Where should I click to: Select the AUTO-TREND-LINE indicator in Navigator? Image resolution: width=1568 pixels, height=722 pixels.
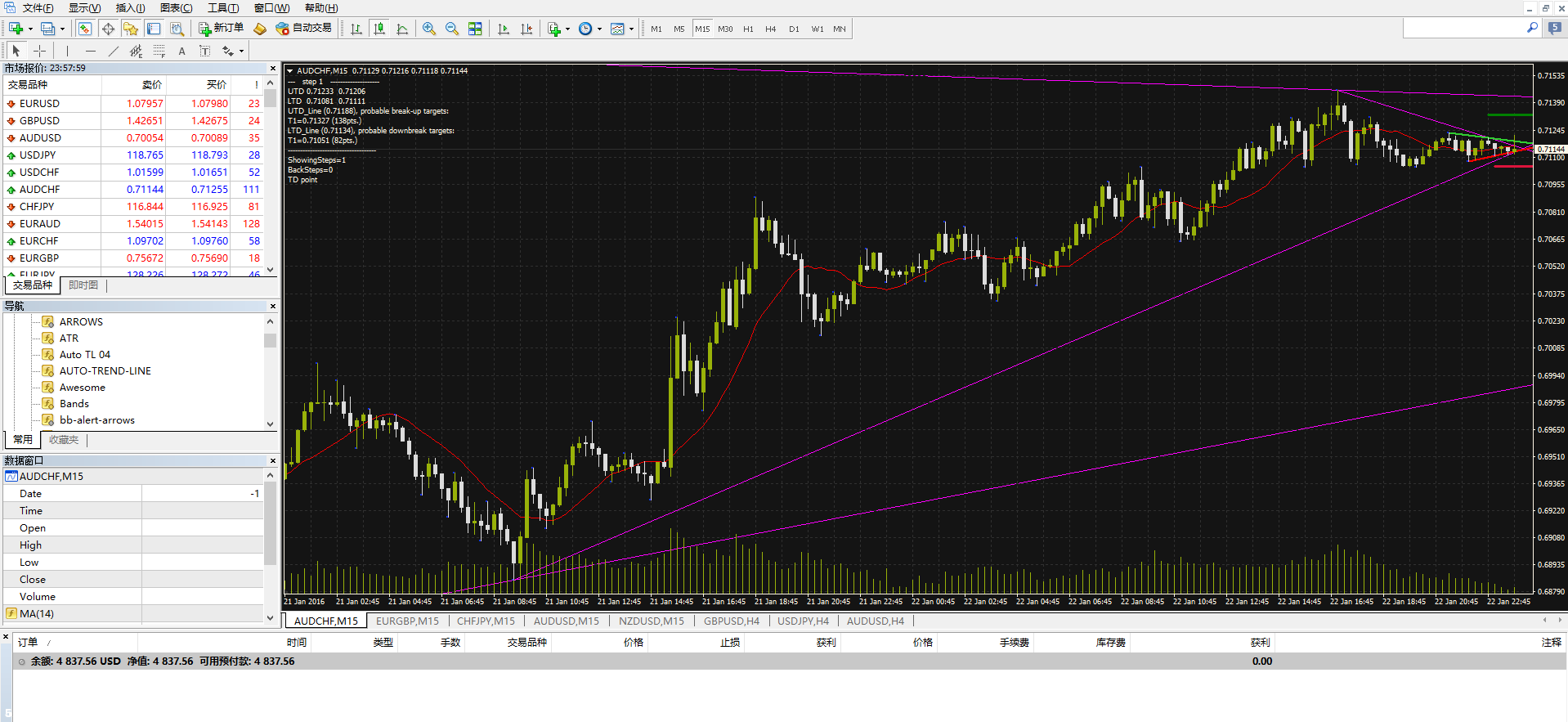pos(105,371)
